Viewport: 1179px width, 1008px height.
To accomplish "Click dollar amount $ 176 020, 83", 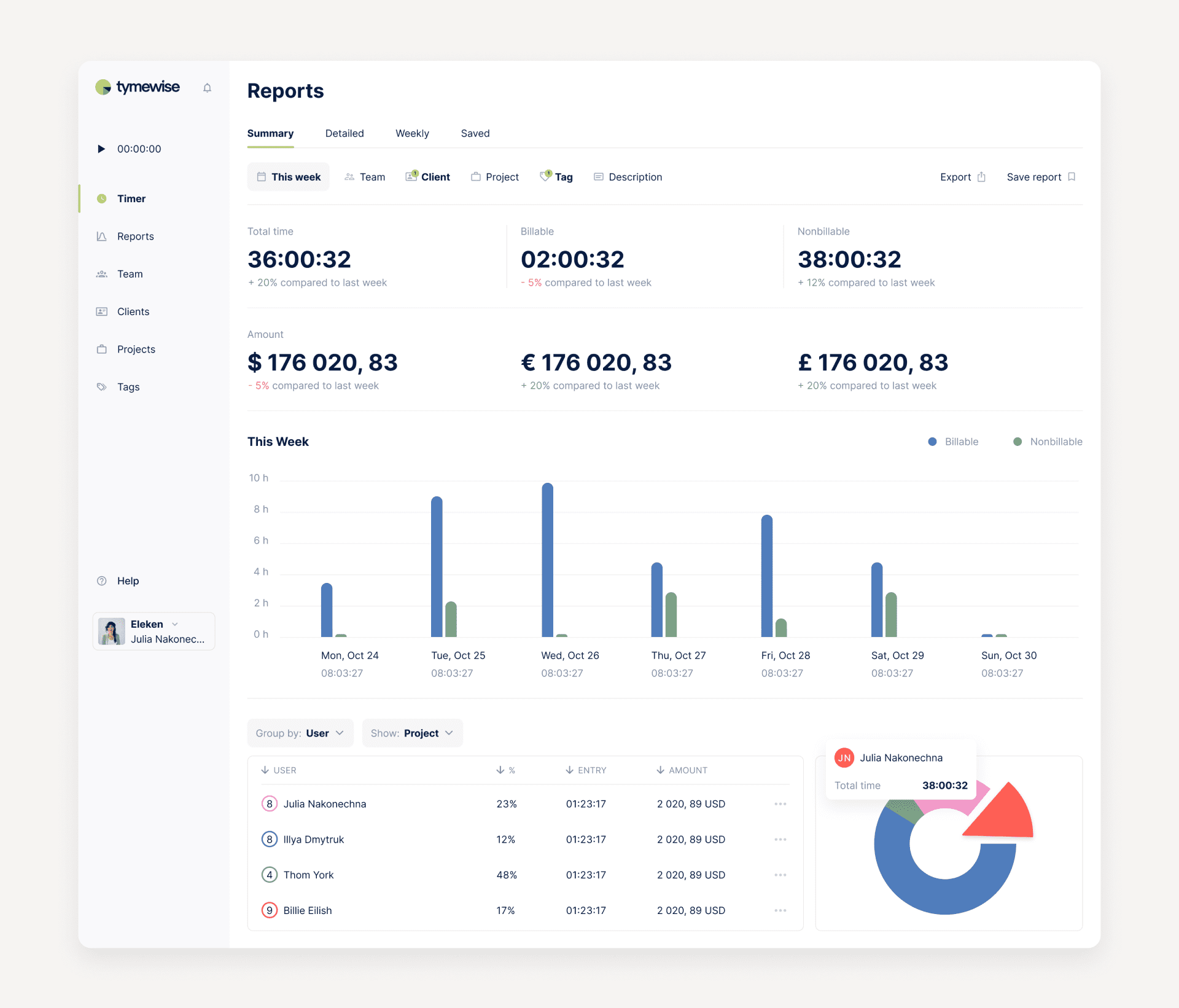I will (x=322, y=362).
